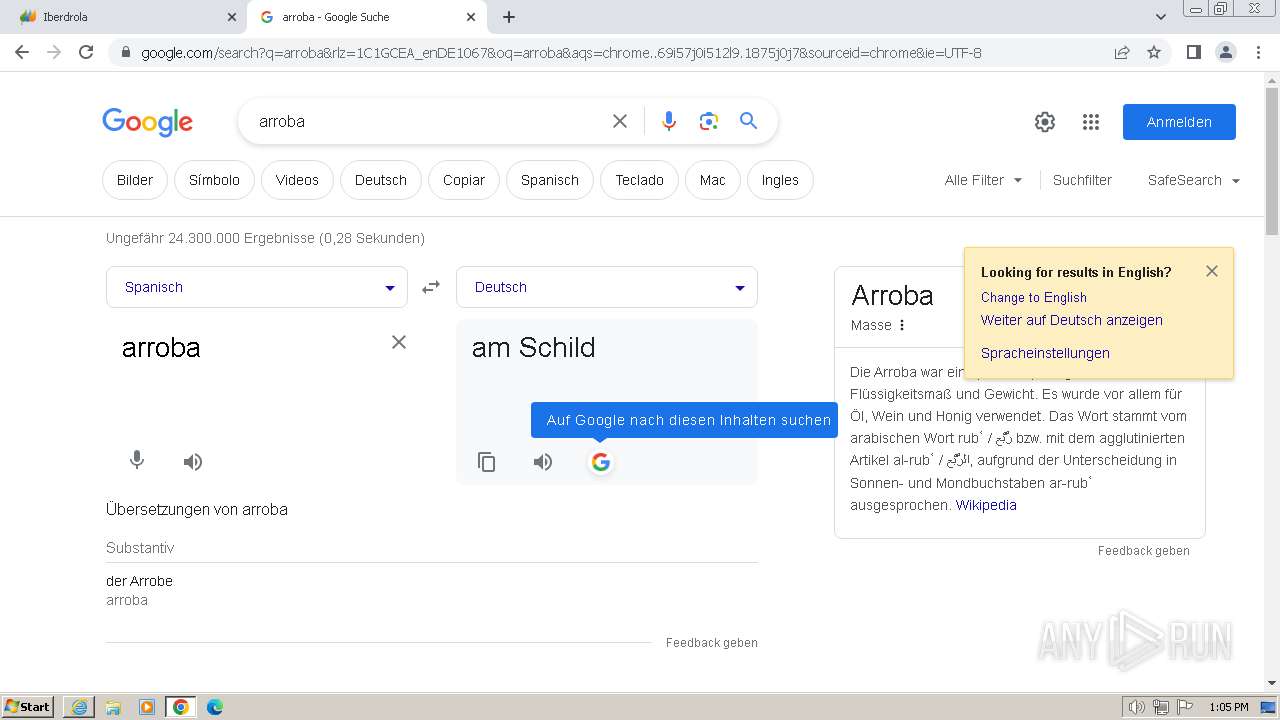Open Spracheinstellungen link

click(x=1045, y=353)
